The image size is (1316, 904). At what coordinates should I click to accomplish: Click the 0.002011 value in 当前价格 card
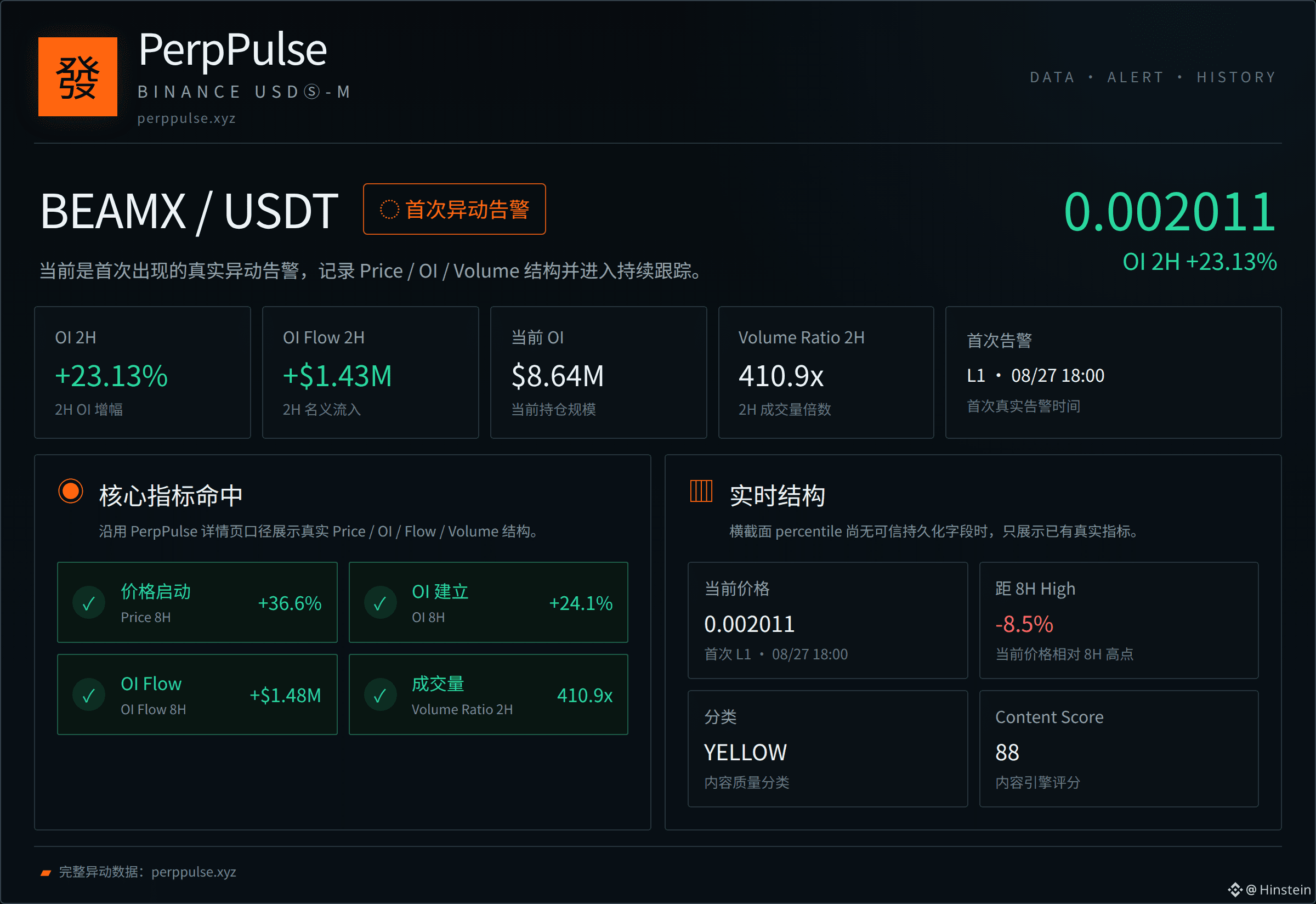pos(749,624)
